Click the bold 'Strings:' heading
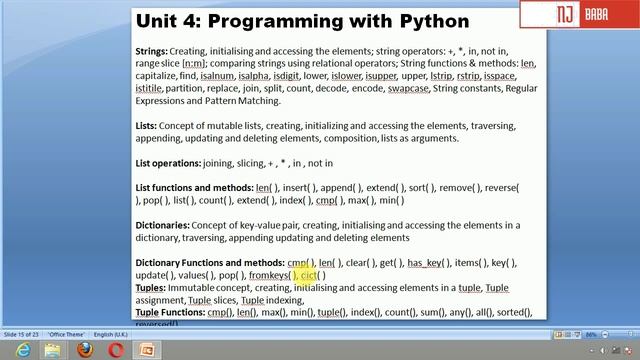The width and height of the screenshot is (640, 360). click(151, 51)
